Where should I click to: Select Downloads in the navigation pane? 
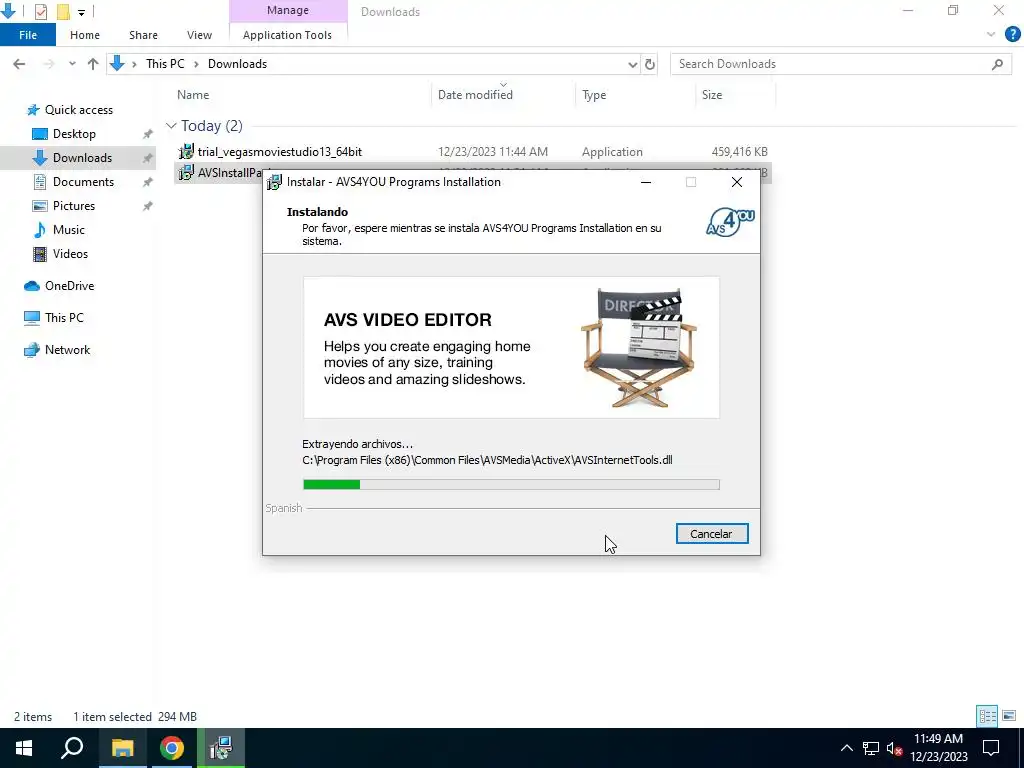[x=82, y=158]
